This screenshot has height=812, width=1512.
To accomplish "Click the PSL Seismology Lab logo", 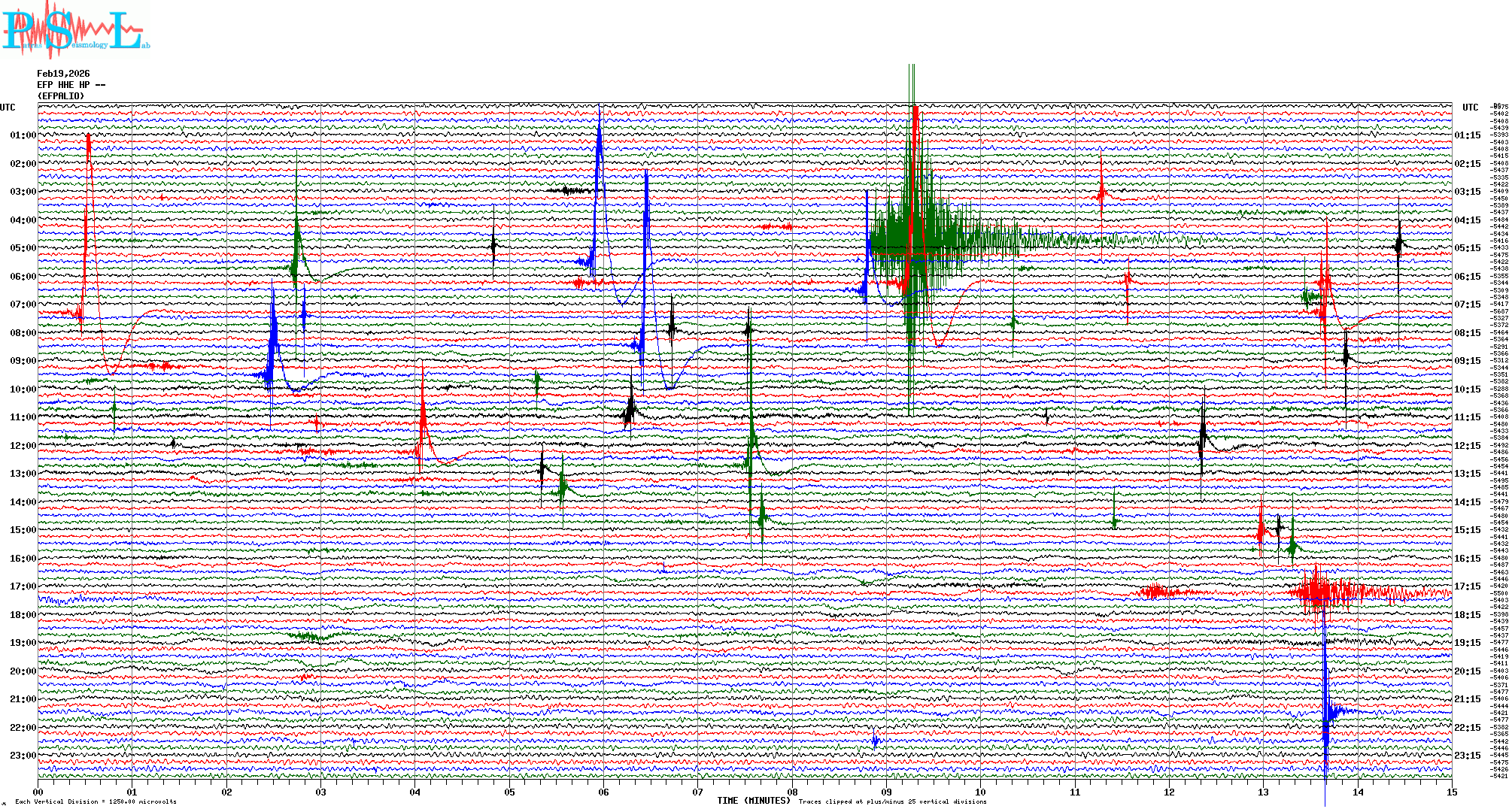I will coord(75,30).
